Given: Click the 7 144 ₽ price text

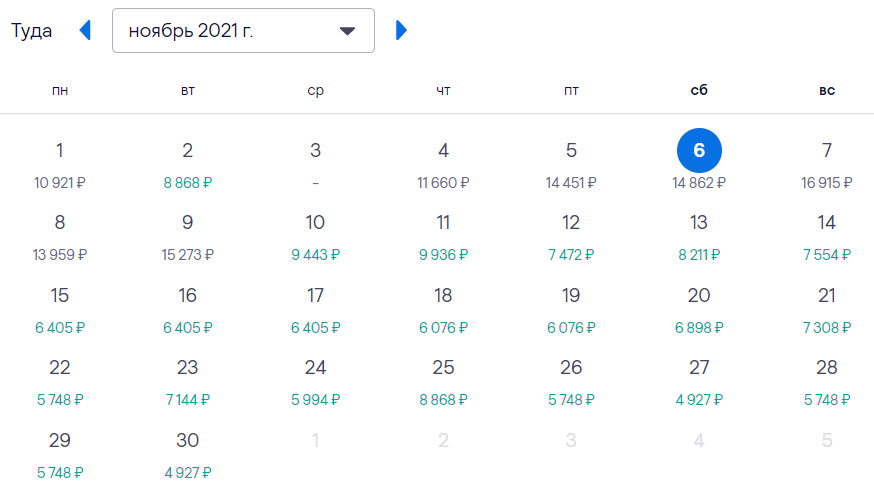Looking at the screenshot, I should click(188, 400).
